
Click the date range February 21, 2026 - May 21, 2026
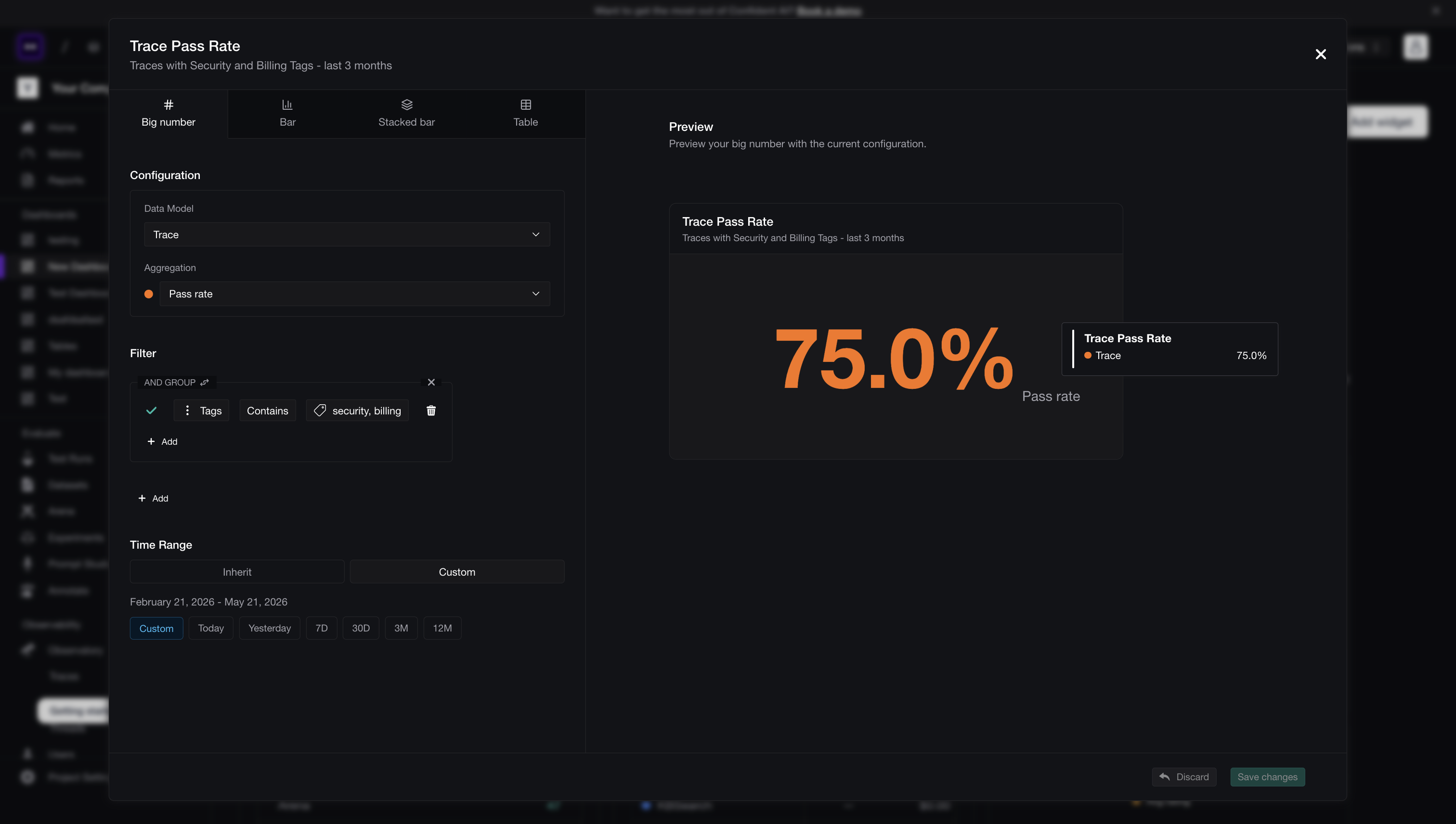209,602
